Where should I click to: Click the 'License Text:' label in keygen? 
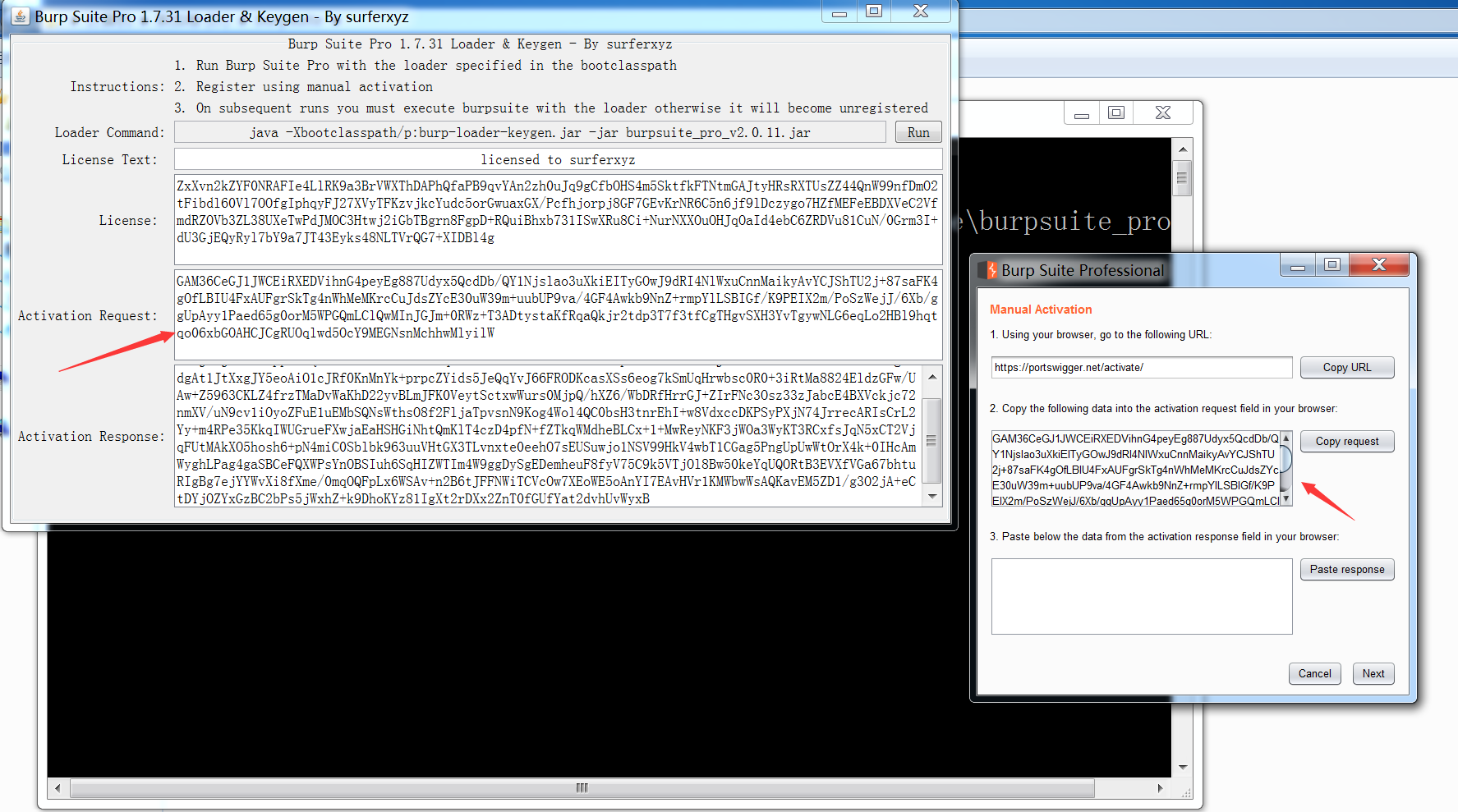click(109, 160)
